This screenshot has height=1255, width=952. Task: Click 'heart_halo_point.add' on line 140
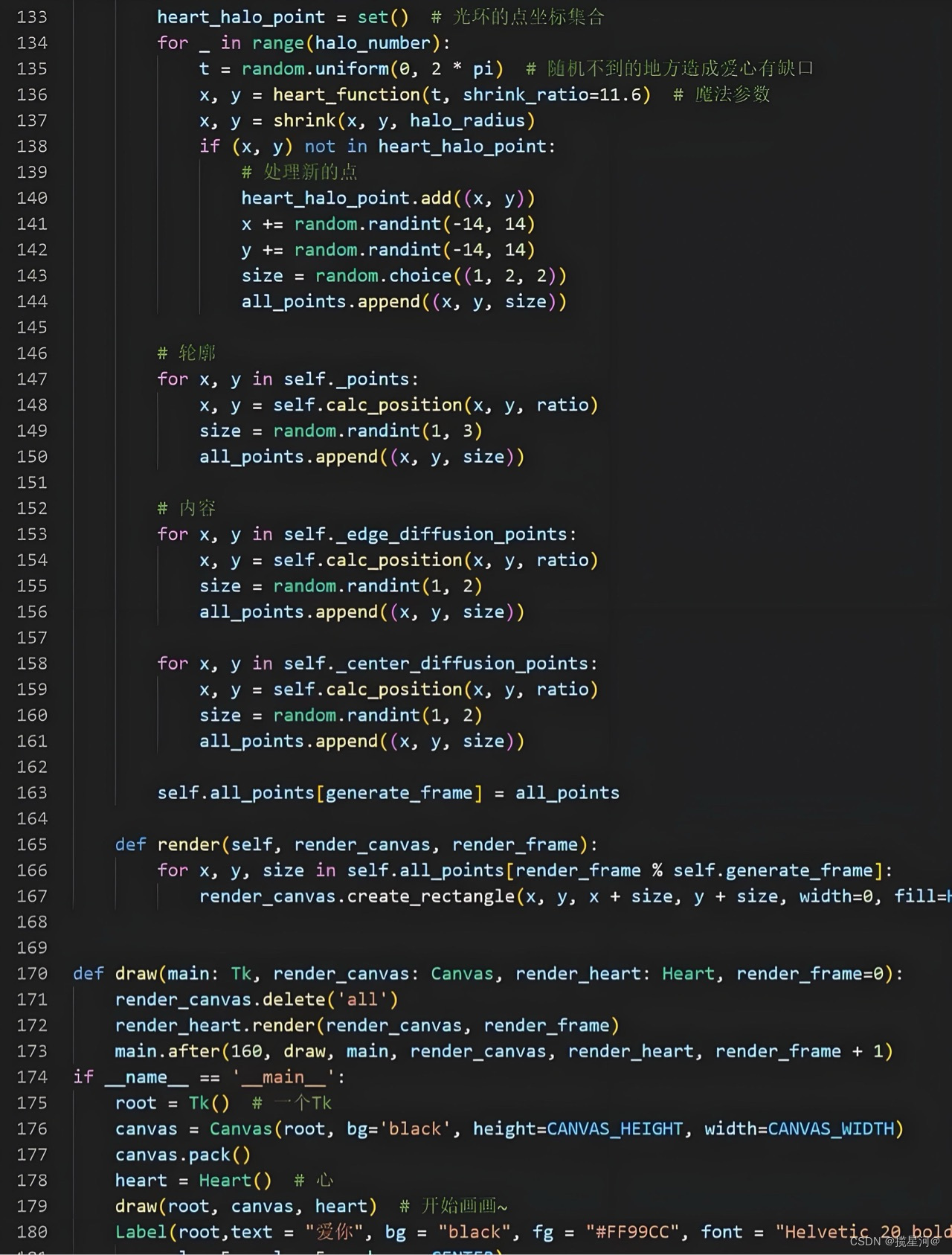tap(347, 198)
